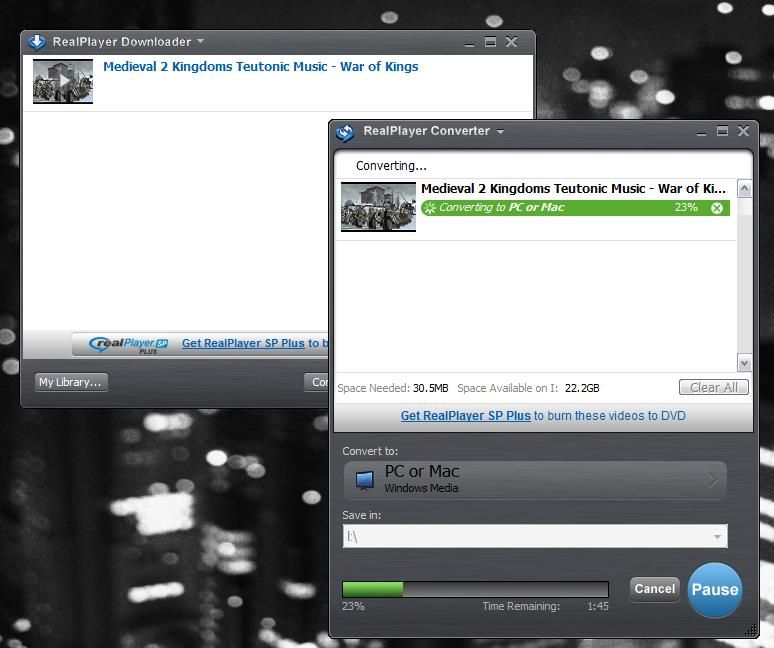This screenshot has width=774, height=648.
Task: Click the Cancel button in the Converter
Action: tap(654, 589)
